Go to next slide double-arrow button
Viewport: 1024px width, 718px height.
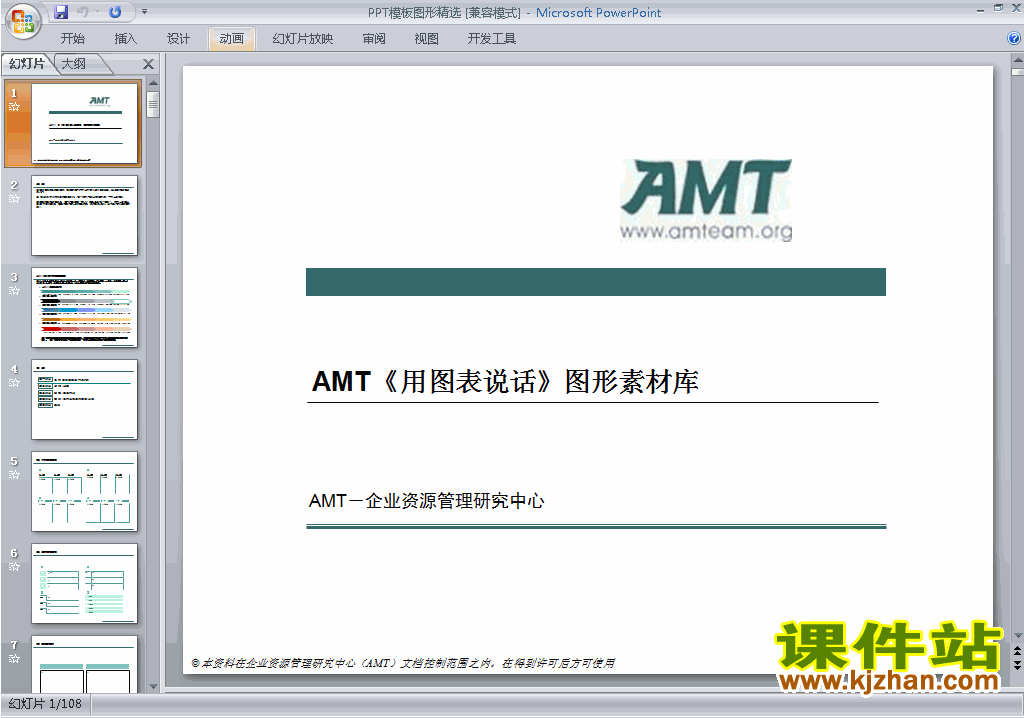[1017, 664]
